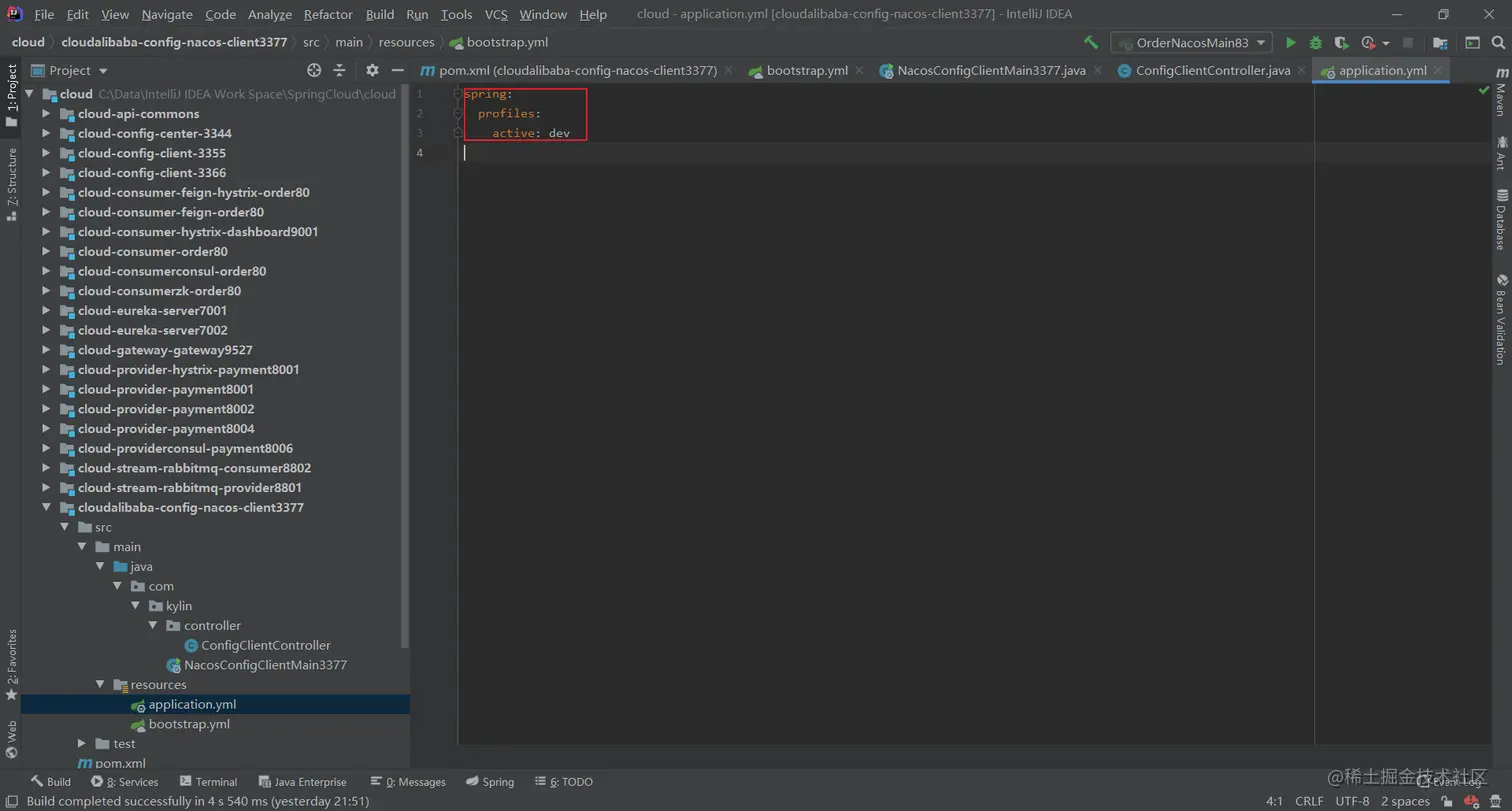Expand cloud-config-center-3344 module
The height and width of the screenshot is (811, 1512).
pos(46,133)
